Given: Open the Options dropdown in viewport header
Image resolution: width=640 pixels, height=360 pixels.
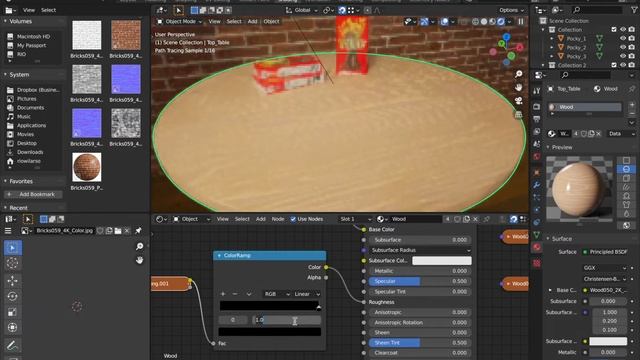Looking at the screenshot, I should coord(511,10).
